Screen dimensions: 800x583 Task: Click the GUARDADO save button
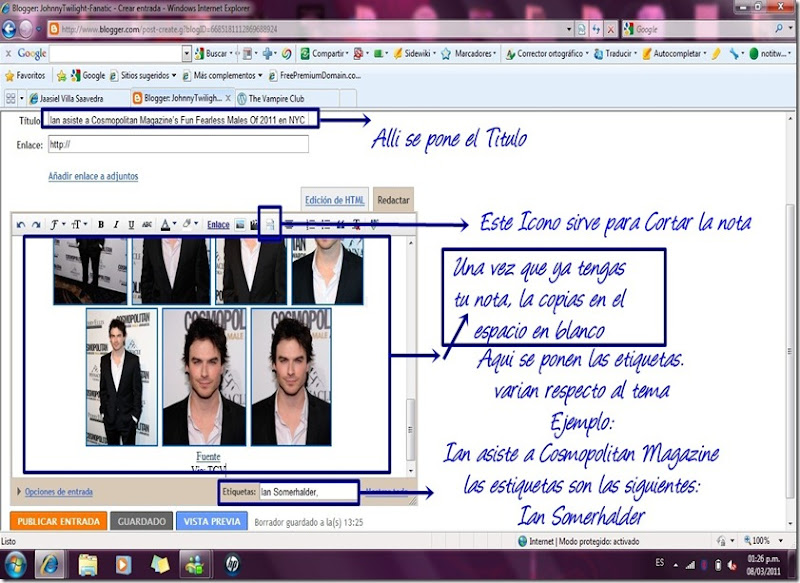click(x=142, y=521)
